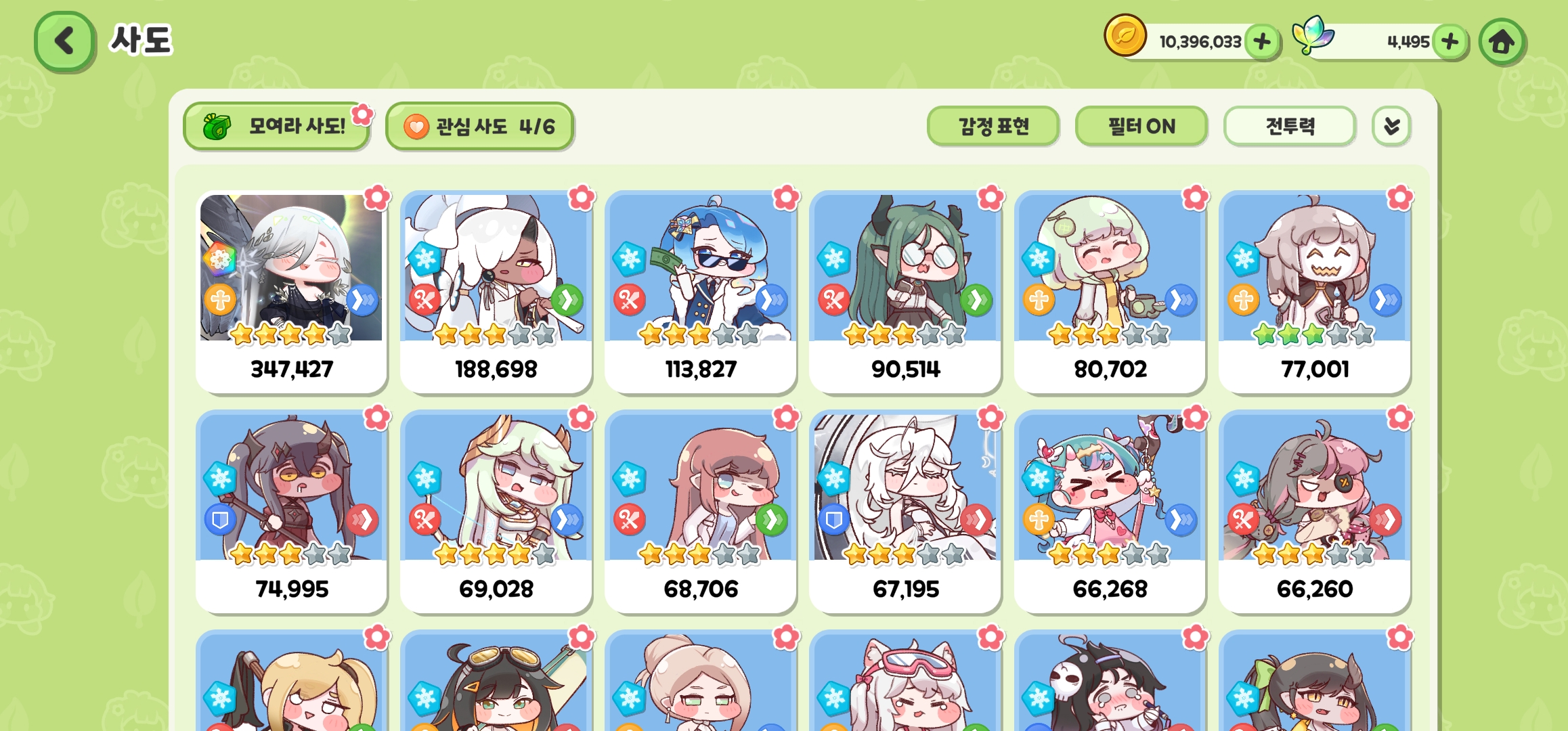Open the 모여라 사도! menu

276,126
